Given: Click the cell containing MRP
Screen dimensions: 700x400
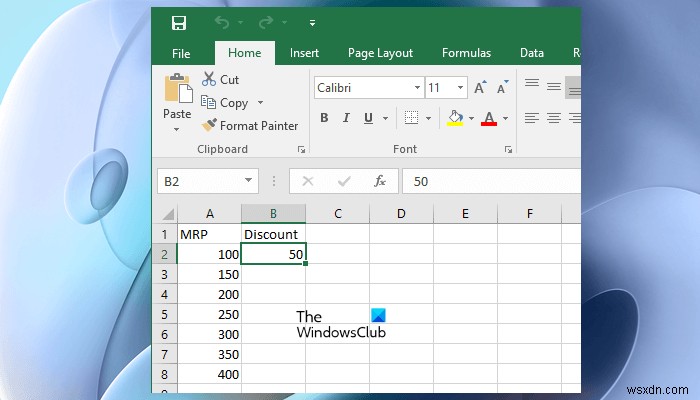Looking at the screenshot, I should click(x=209, y=234).
